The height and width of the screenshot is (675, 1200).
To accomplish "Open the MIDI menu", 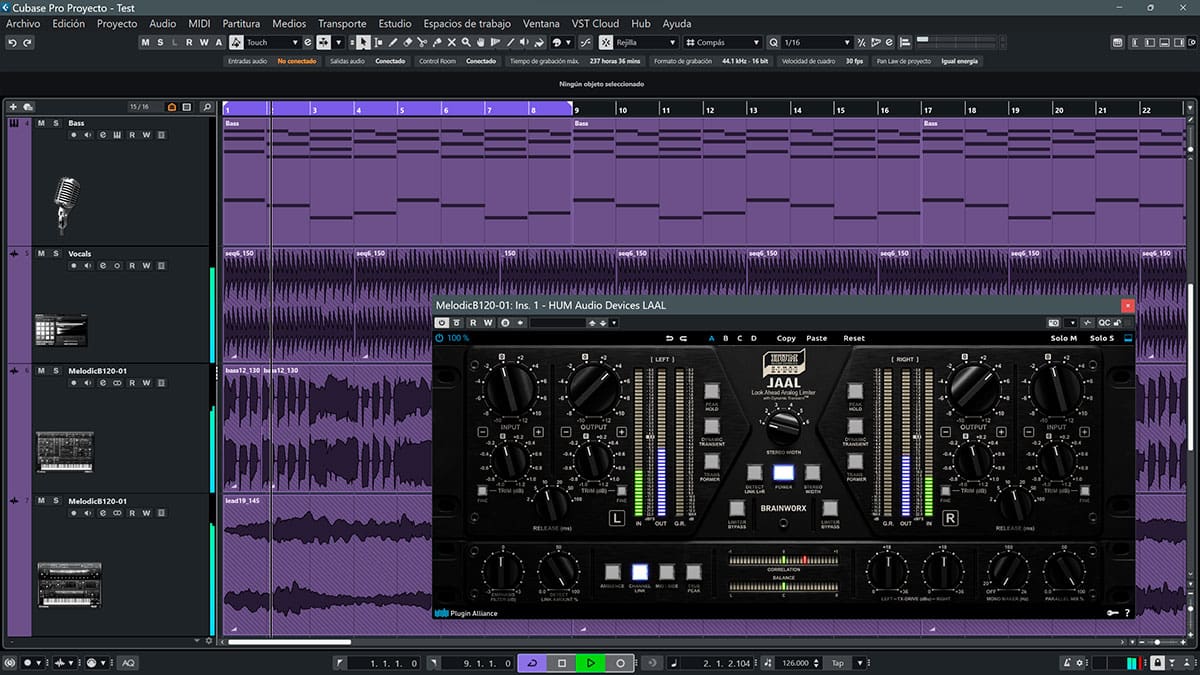I will pyautogui.click(x=199, y=23).
